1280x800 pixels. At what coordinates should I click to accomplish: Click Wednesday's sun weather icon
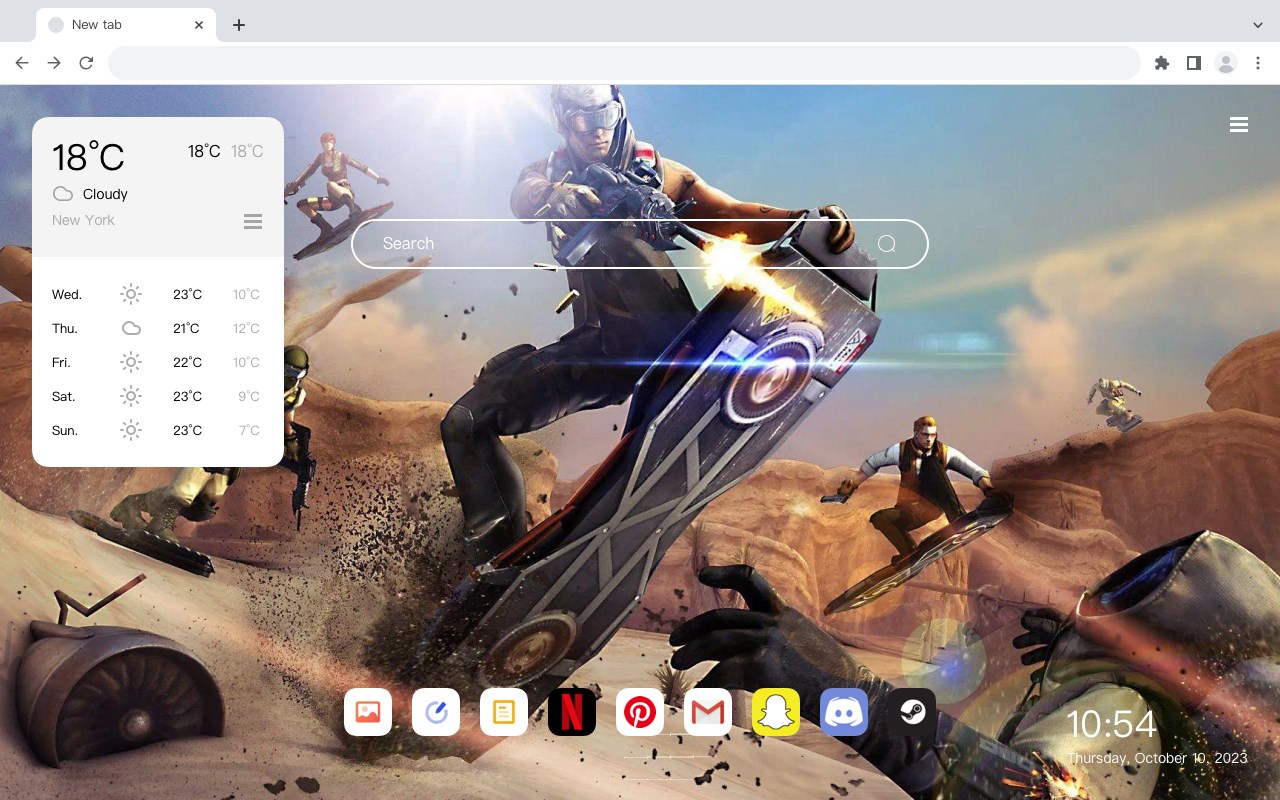coord(131,294)
